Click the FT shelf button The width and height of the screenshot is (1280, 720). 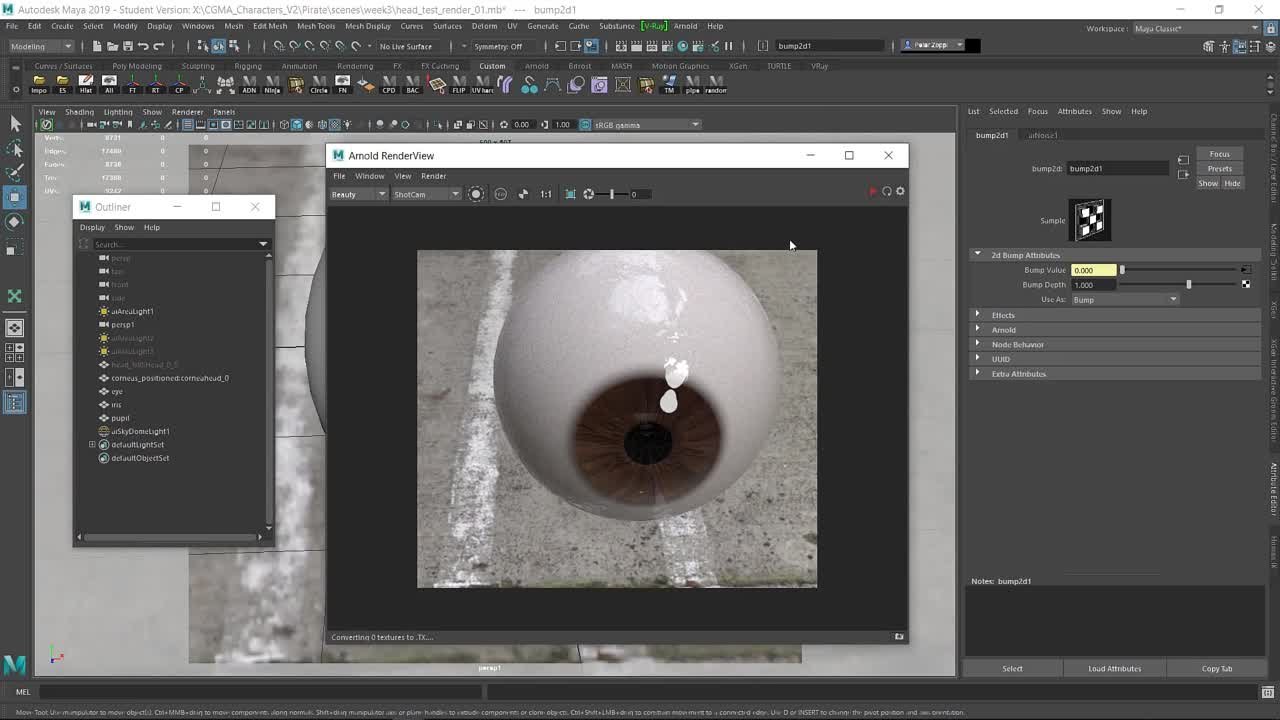pos(132,85)
